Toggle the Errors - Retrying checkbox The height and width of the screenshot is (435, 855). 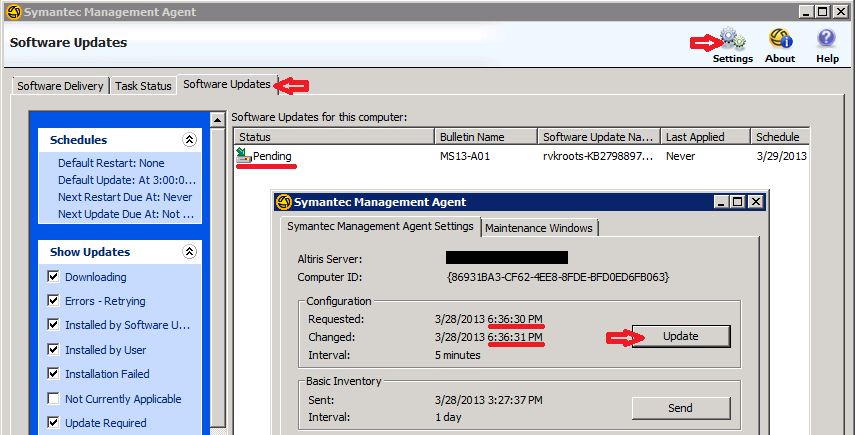click(53, 300)
